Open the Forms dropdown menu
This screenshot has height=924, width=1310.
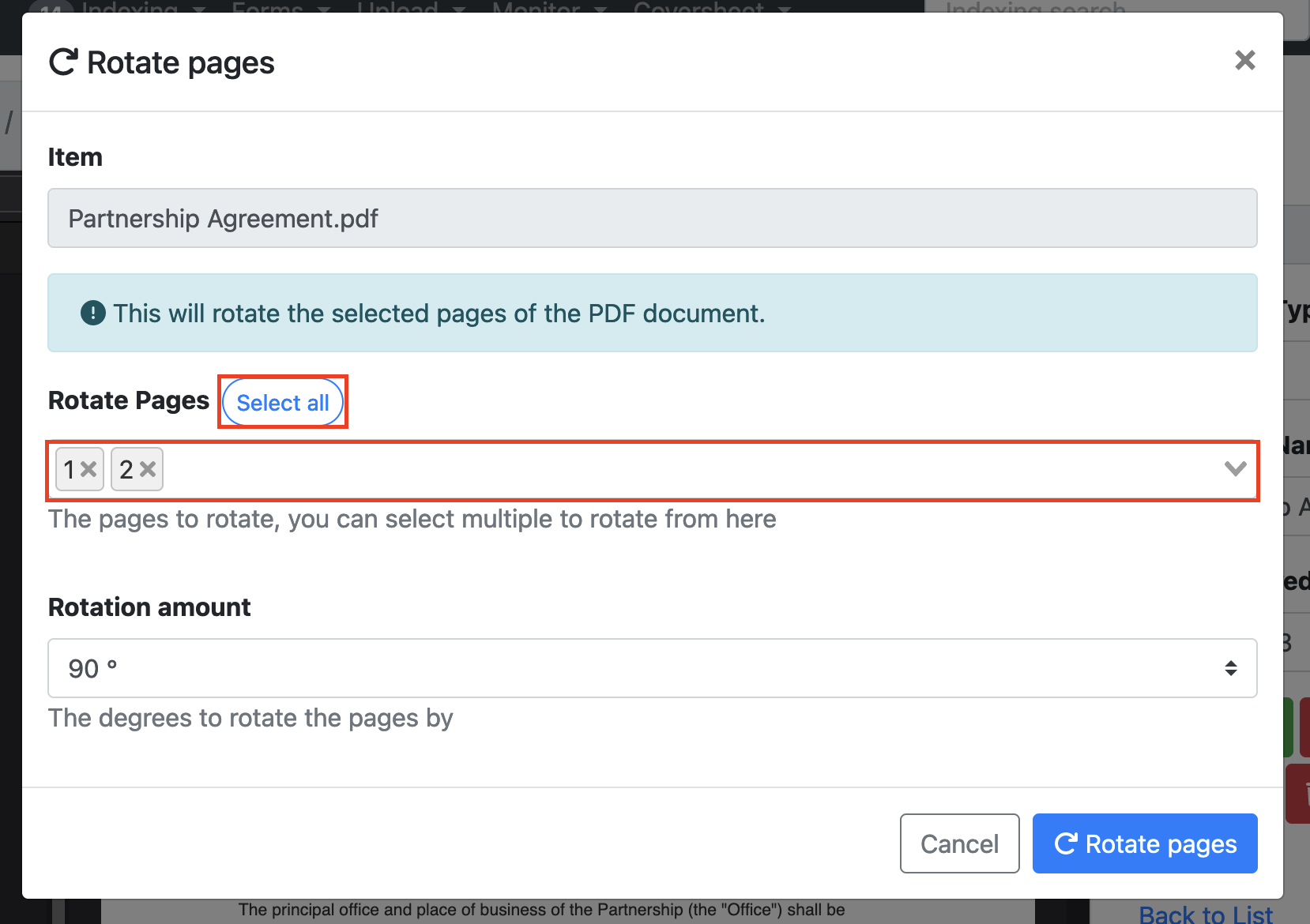click(280, 7)
